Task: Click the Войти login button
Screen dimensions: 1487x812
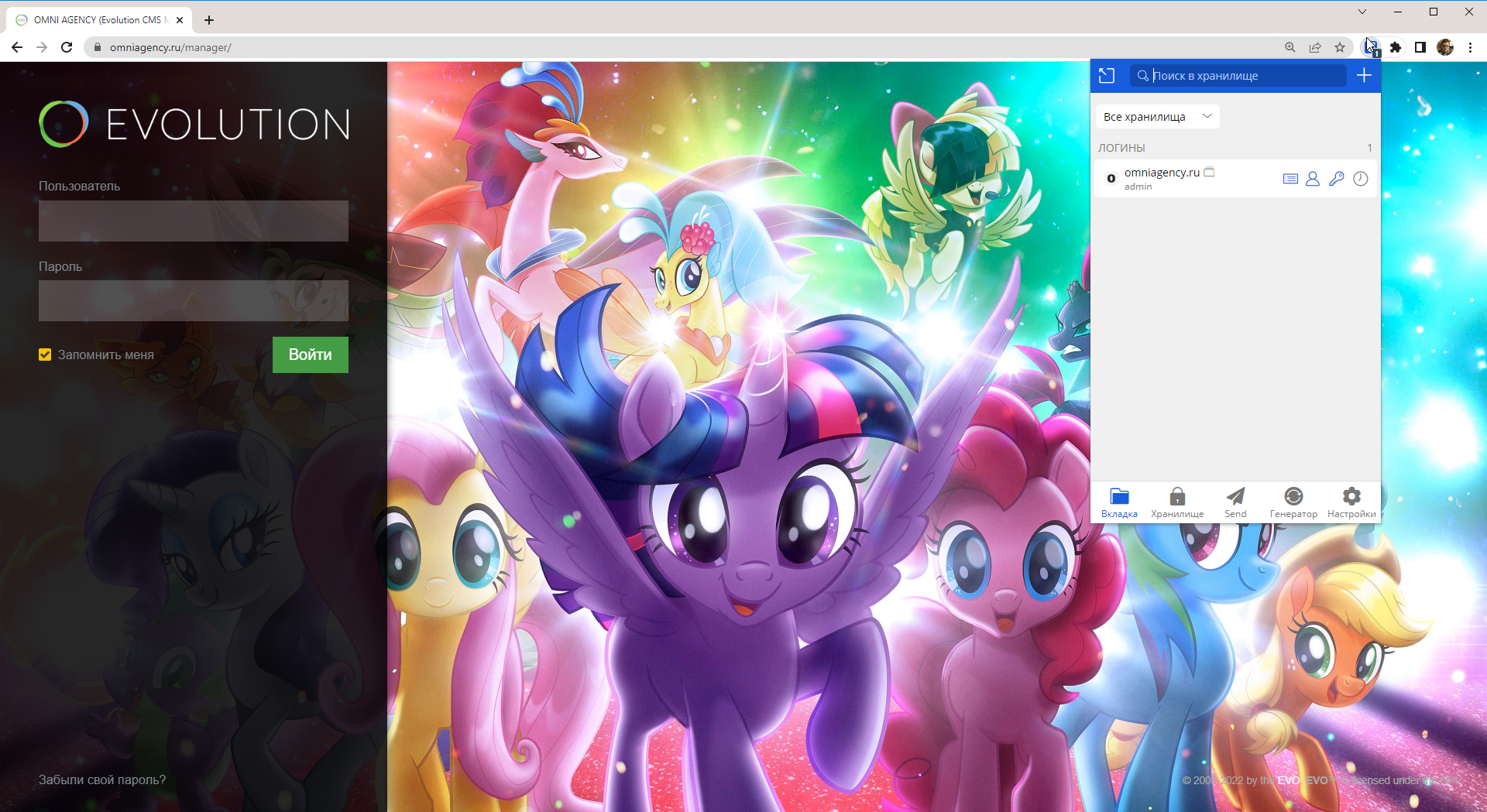Action: (311, 355)
